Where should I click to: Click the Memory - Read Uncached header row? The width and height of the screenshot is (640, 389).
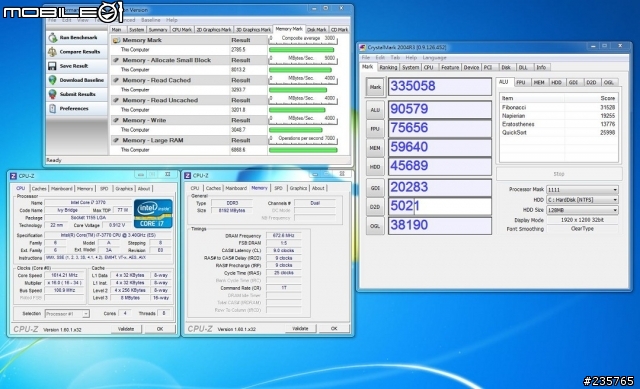pos(189,100)
